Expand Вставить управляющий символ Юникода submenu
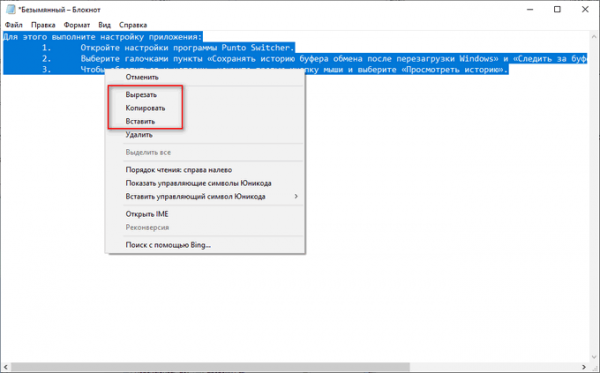Screen dimensions: 600x373 tap(205, 197)
